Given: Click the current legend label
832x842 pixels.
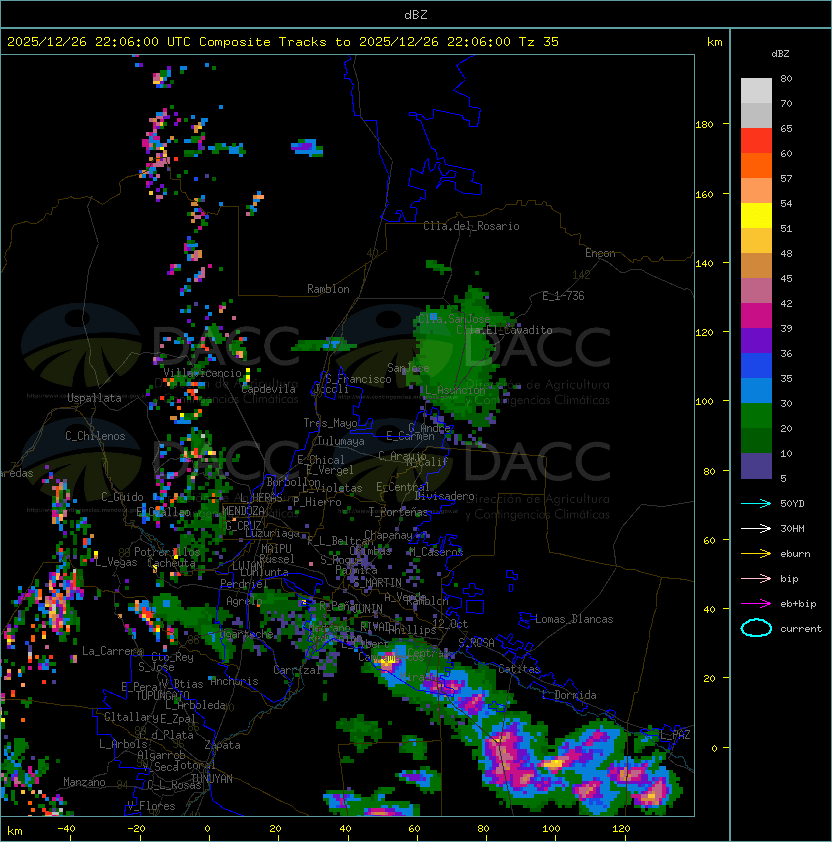Looking at the screenshot, I should (x=801, y=629).
